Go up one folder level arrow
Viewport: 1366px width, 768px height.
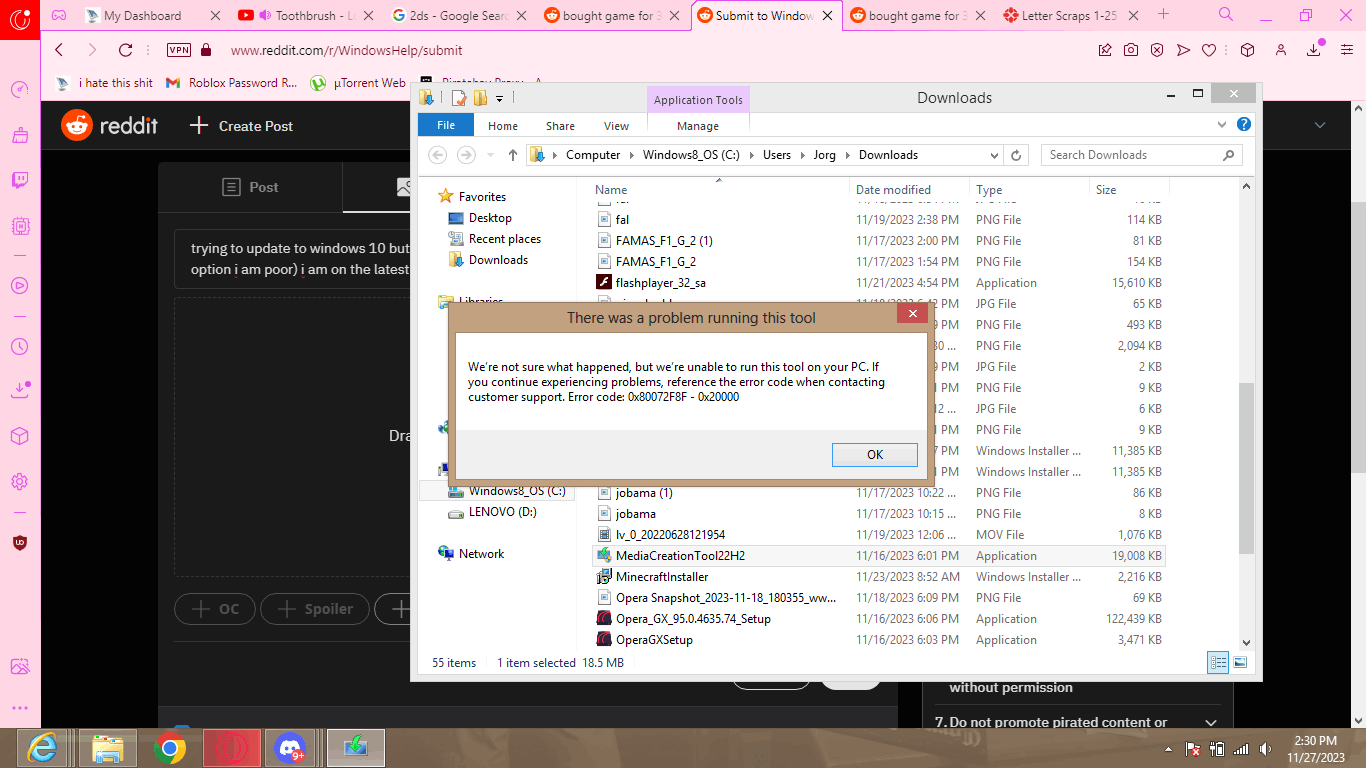[513, 155]
